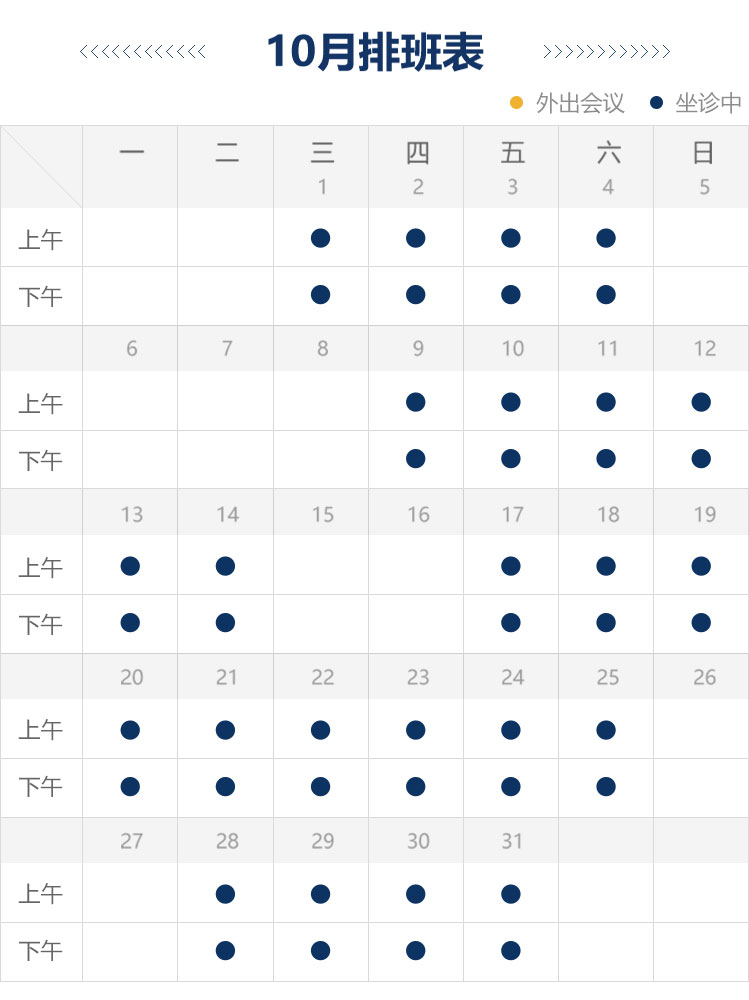Select the October 12 afternoon dot
Image resolution: width=749 pixels, height=1000 pixels.
click(x=701, y=459)
